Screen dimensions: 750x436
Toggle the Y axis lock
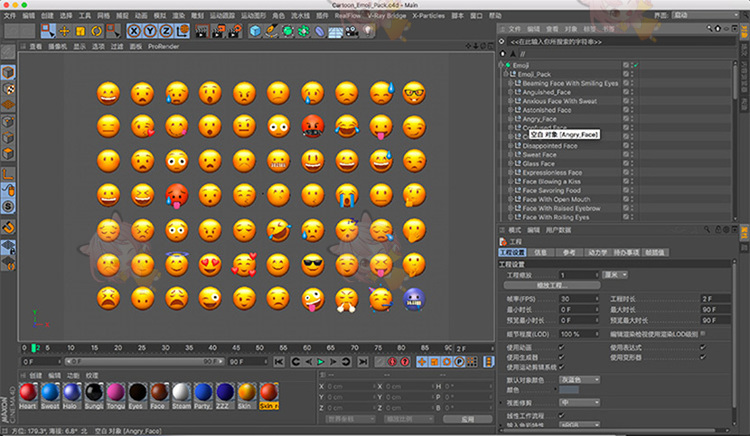[x=150, y=32]
